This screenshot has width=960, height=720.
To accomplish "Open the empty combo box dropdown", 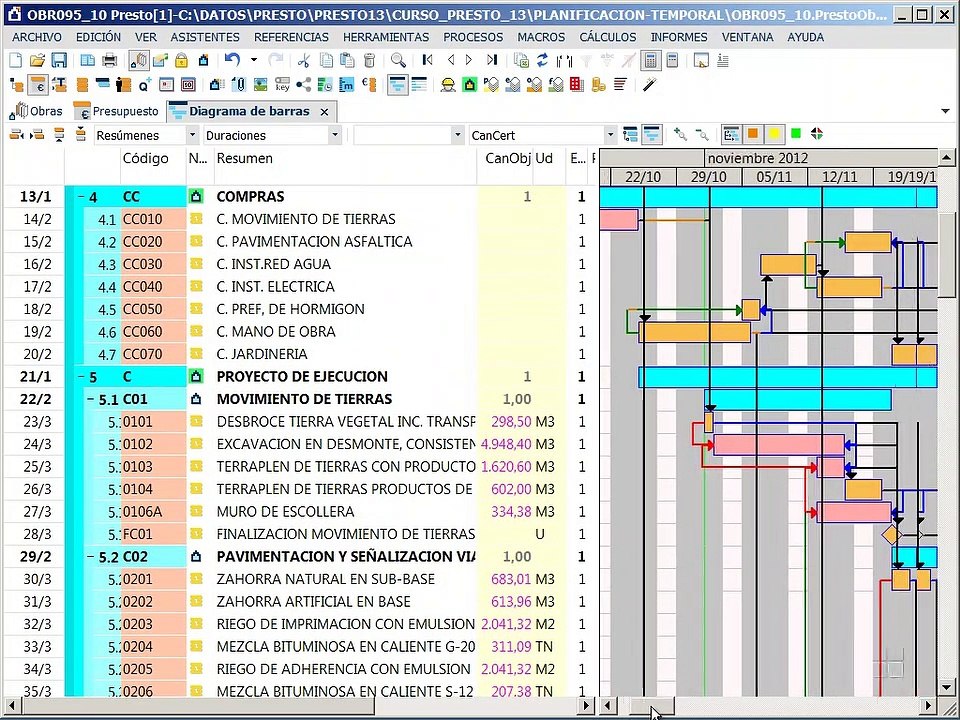I will click(x=457, y=135).
